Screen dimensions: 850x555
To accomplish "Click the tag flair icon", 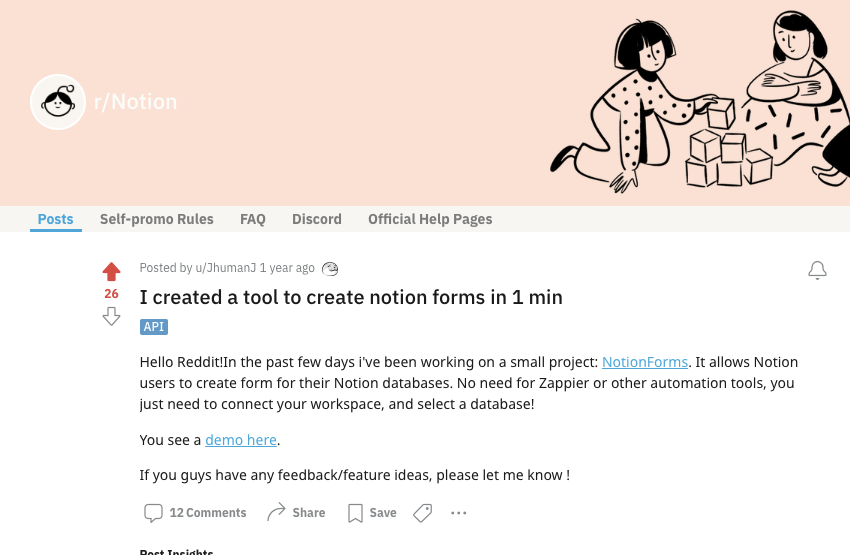I will [x=423, y=513].
